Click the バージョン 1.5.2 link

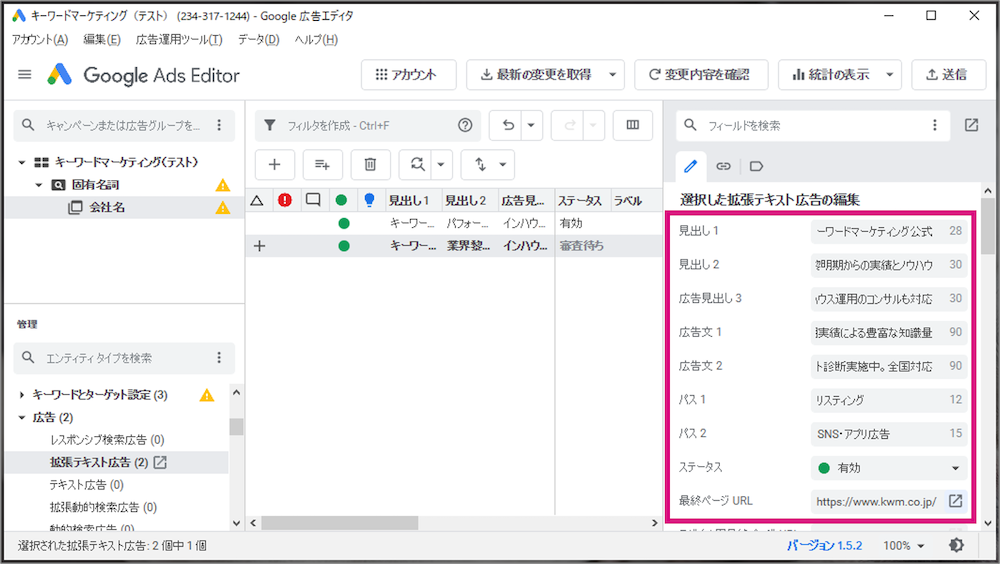824,545
